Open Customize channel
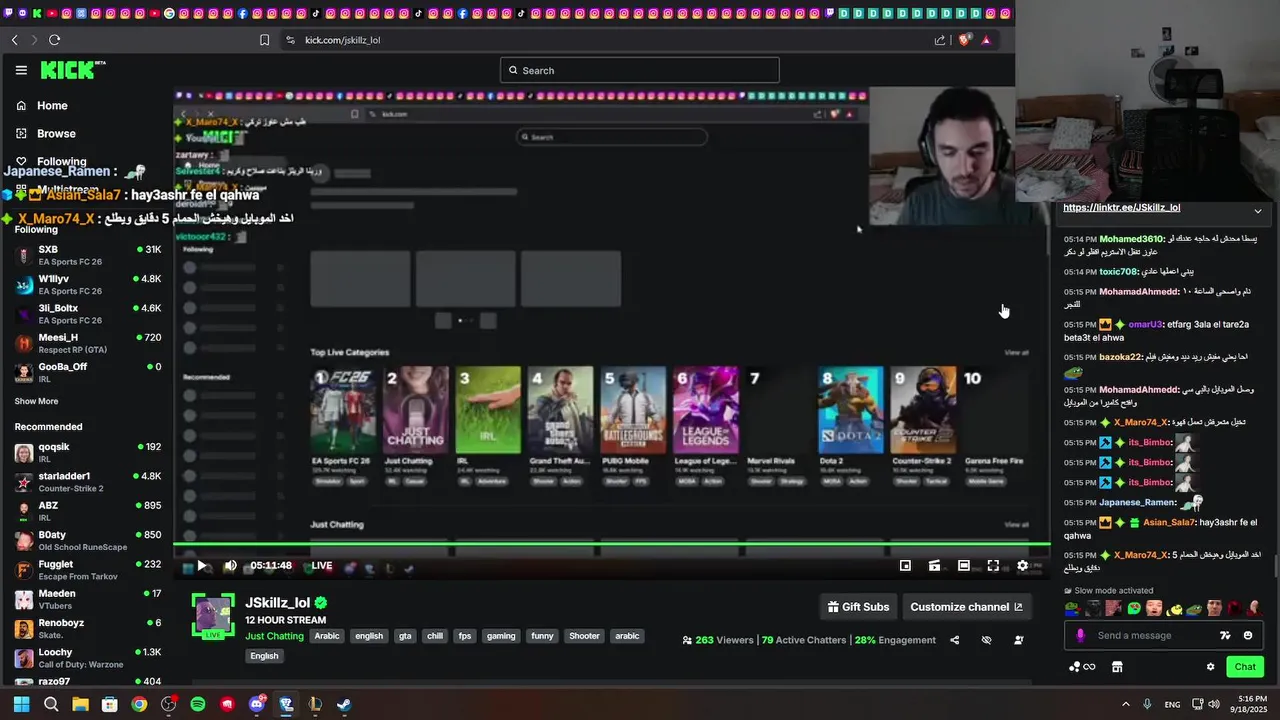This screenshot has height=720, width=1280. [966, 607]
